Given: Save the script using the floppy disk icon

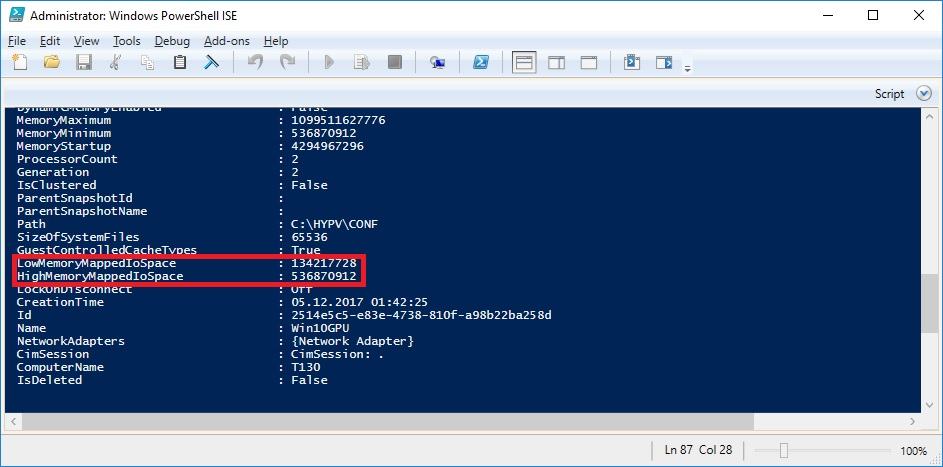Looking at the screenshot, I should coord(84,62).
